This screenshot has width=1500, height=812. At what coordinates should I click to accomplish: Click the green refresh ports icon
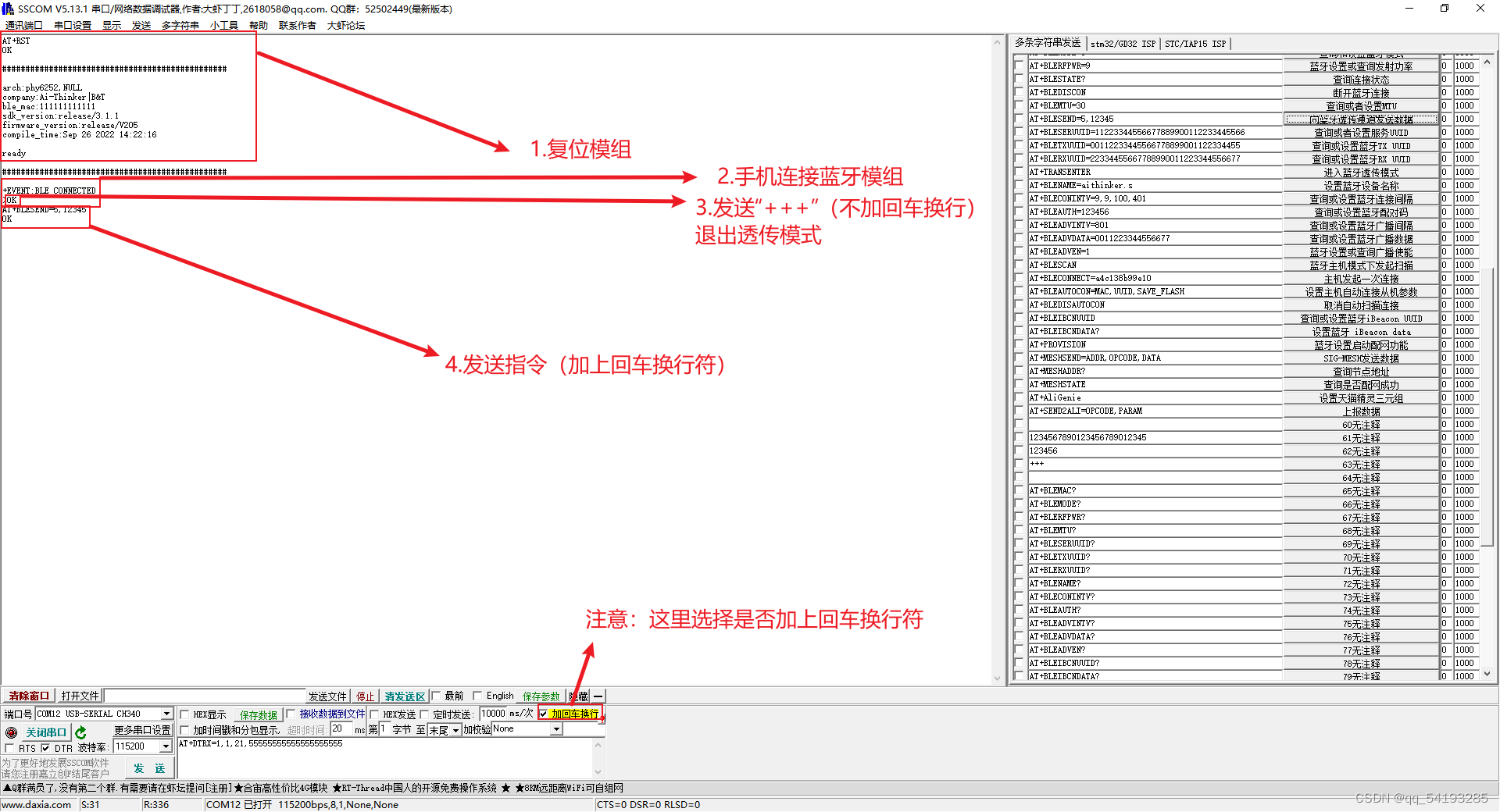point(80,732)
